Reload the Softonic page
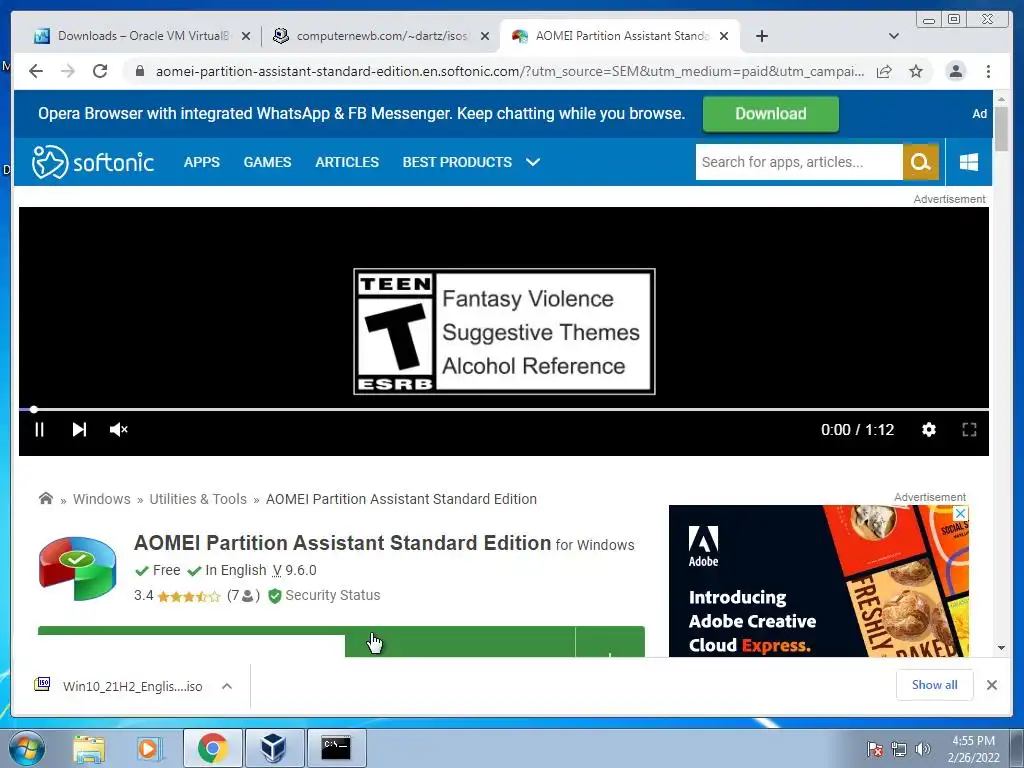Screen dimensions: 1024x768 pyautogui.click(x=100, y=71)
